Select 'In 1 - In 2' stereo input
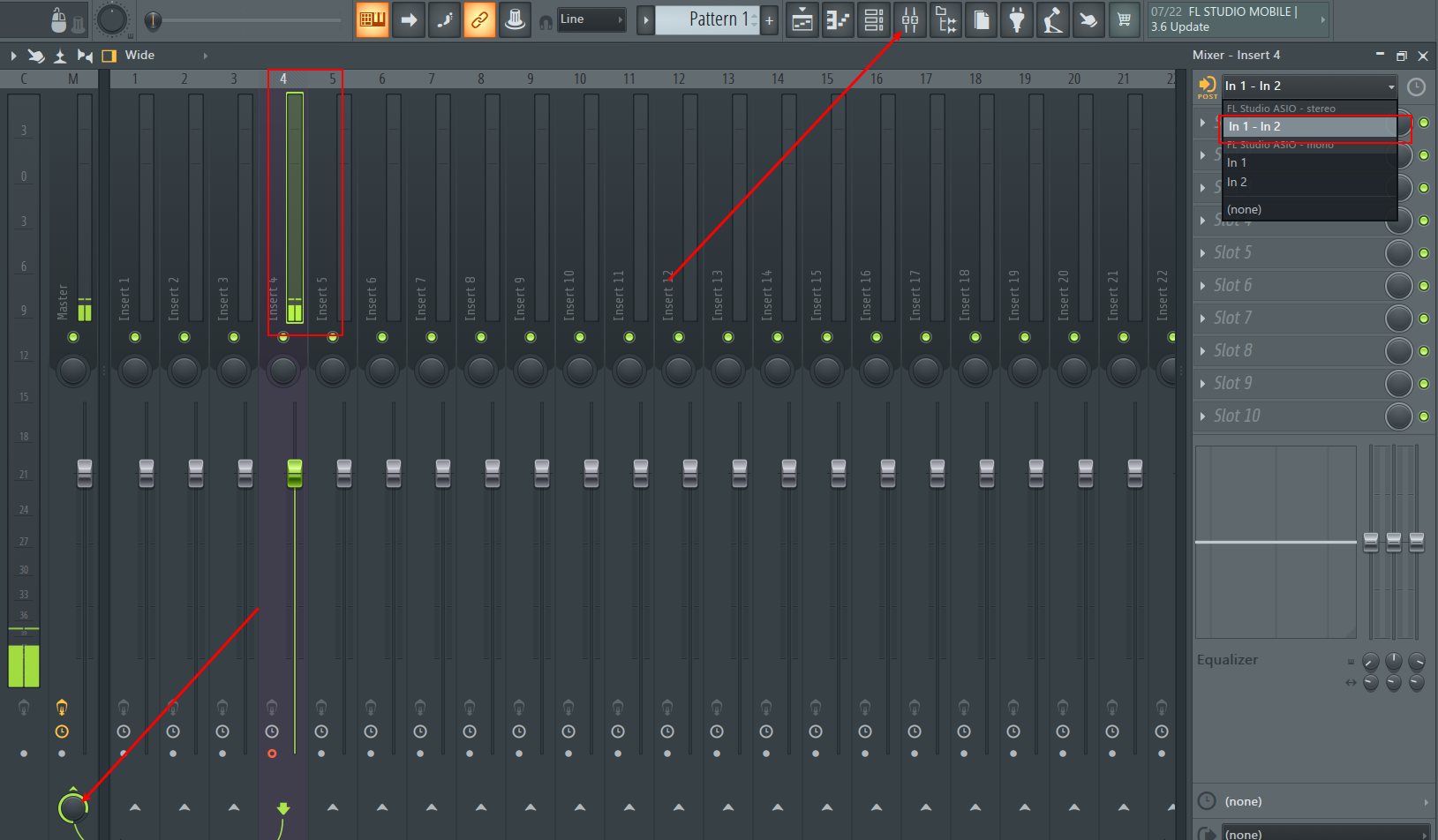The width and height of the screenshot is (1438, 840). [1309, 126]
